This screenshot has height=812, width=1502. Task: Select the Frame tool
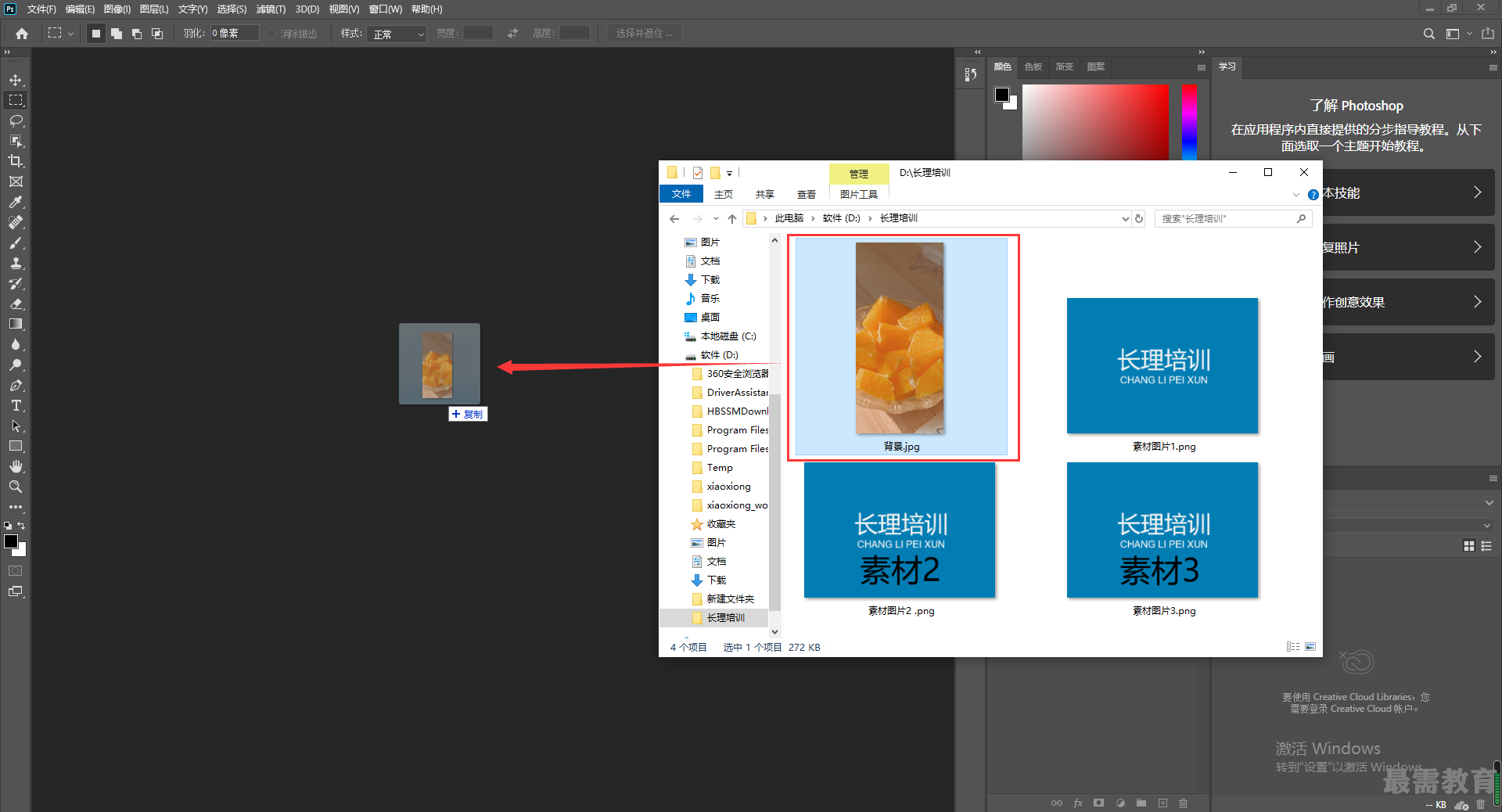(16, 181)
